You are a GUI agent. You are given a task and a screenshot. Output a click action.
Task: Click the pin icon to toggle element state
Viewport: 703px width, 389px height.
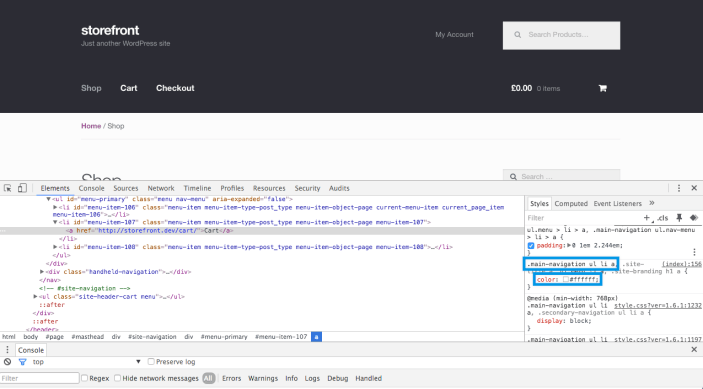[x=679, y=218]
